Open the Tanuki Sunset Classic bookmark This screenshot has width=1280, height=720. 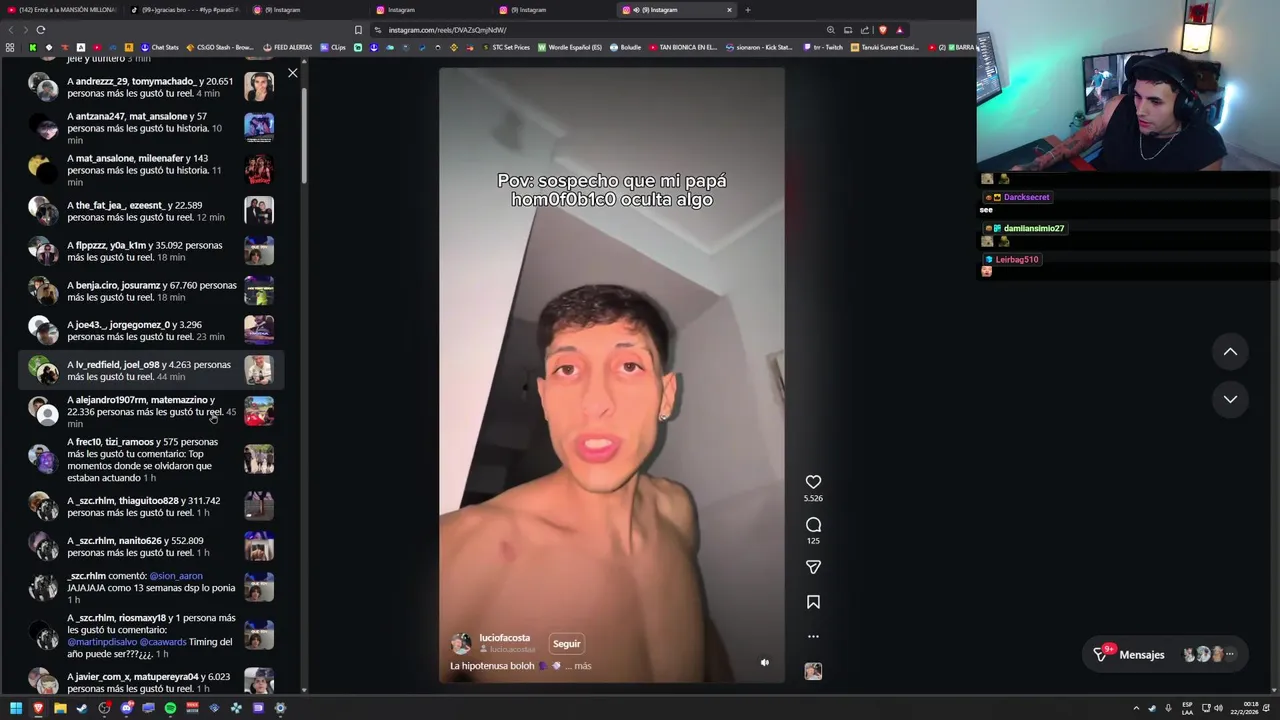coord(885,47)
